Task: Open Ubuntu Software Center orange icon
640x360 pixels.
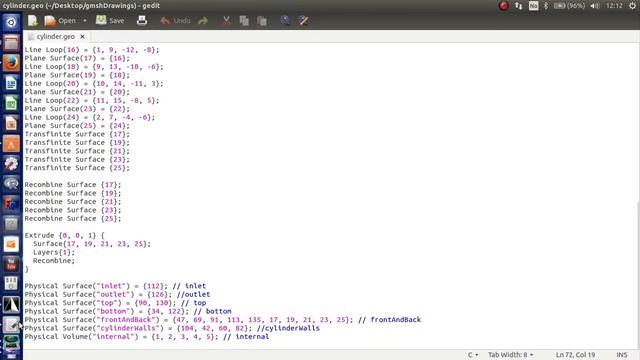Action: tap(11, 144)
